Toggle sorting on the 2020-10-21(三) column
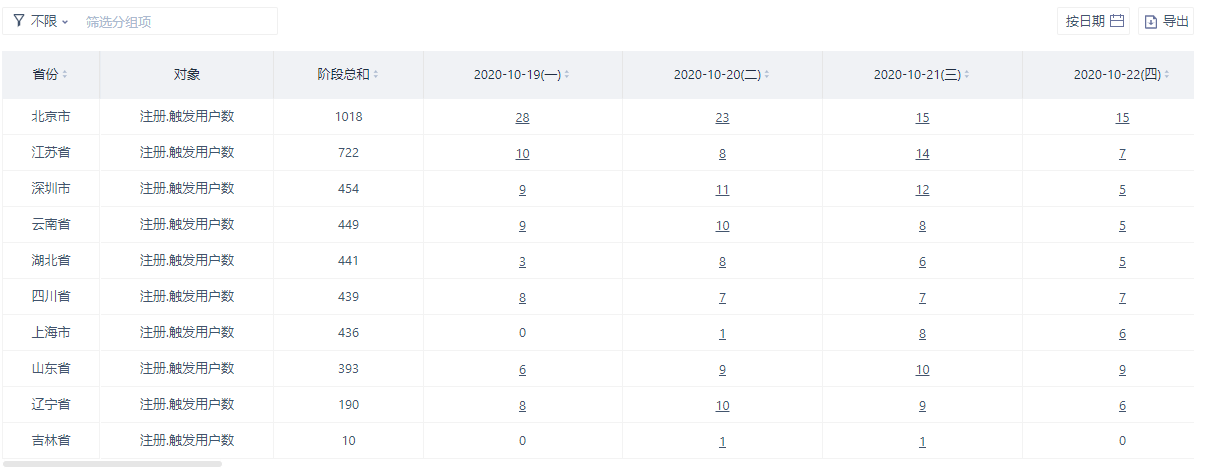The height and width of the screenshot is (474, 1205). [967, 75]
